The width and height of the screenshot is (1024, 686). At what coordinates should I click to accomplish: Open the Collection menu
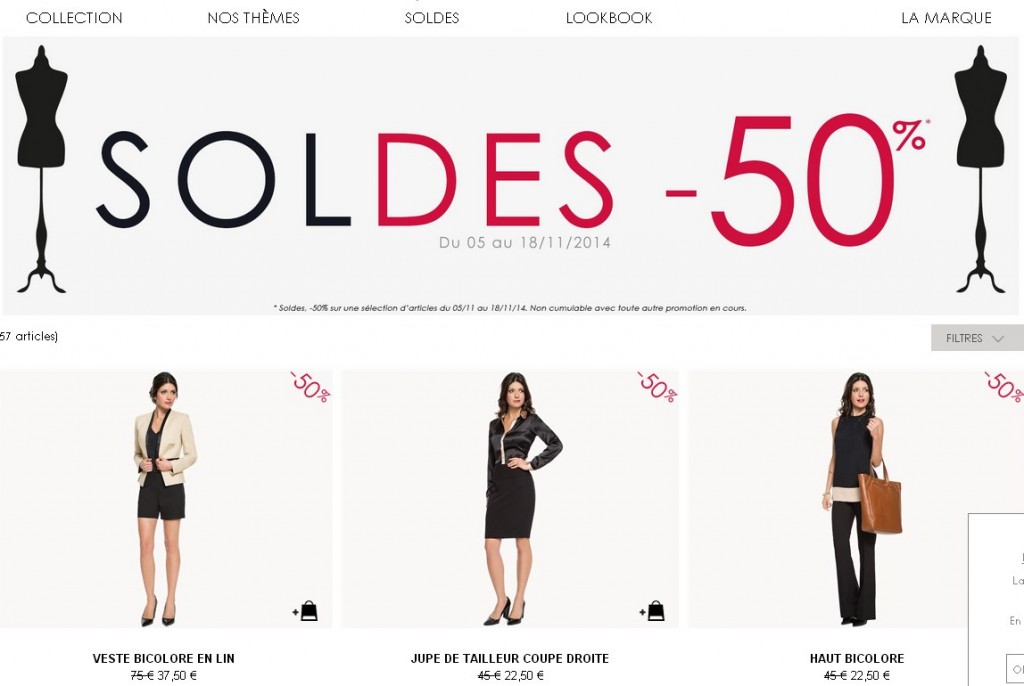coord(74,18)
